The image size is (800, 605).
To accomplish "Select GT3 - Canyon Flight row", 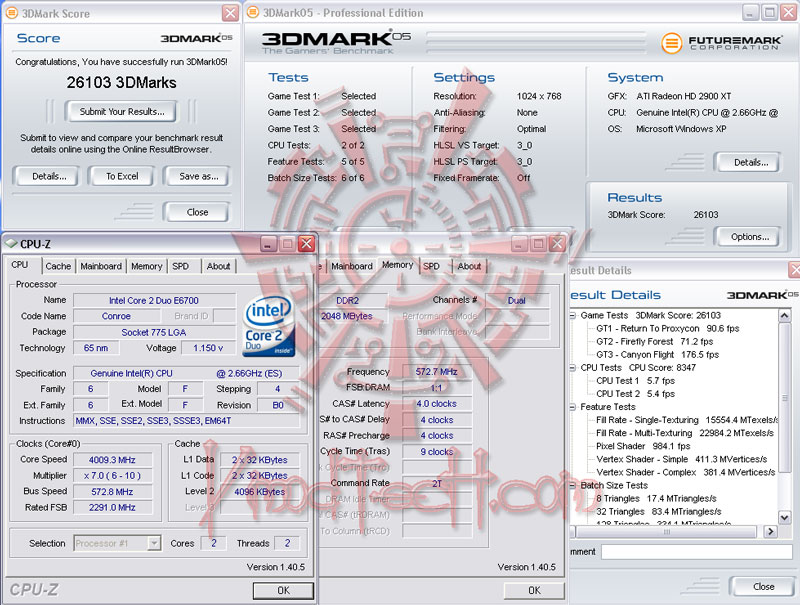I will point(657,355).
